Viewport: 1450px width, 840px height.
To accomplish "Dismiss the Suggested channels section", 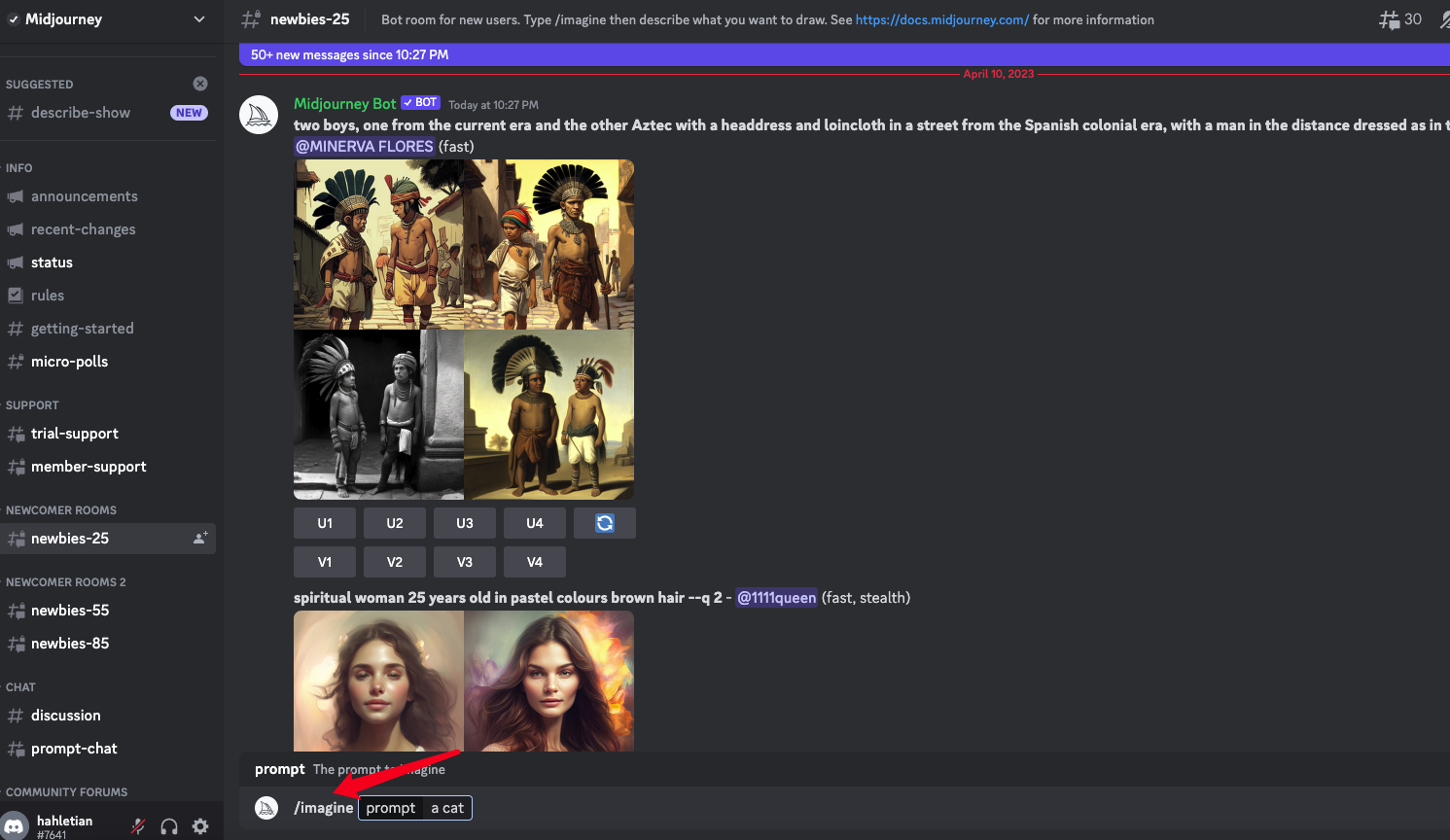I will click(200, 84).
